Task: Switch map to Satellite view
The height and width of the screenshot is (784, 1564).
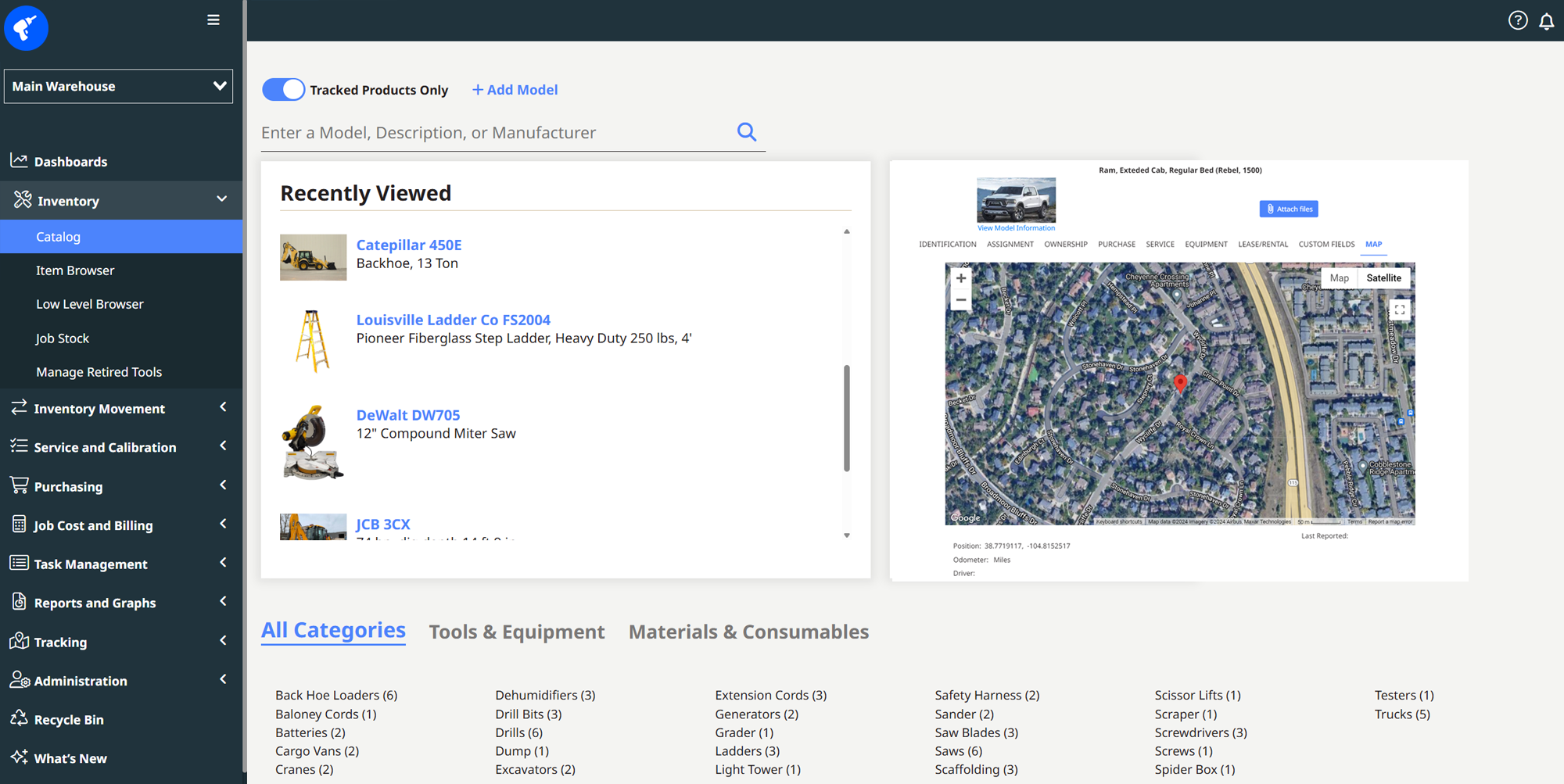Action: [1383, 278]
